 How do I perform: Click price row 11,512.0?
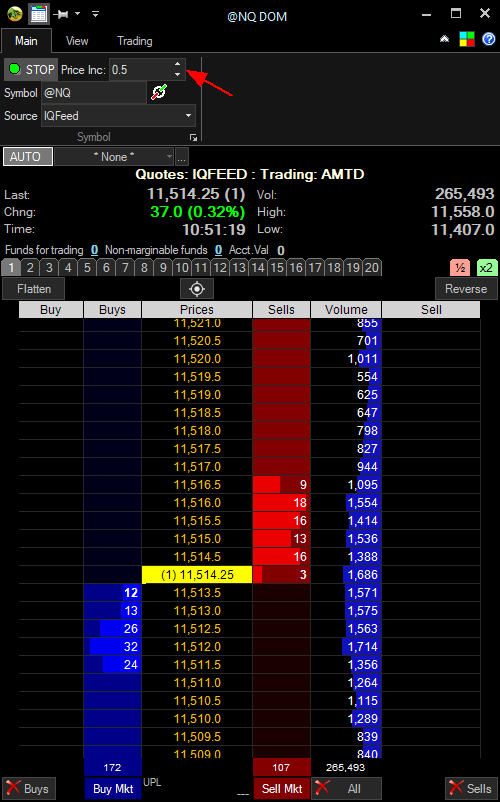click(197, 647)
